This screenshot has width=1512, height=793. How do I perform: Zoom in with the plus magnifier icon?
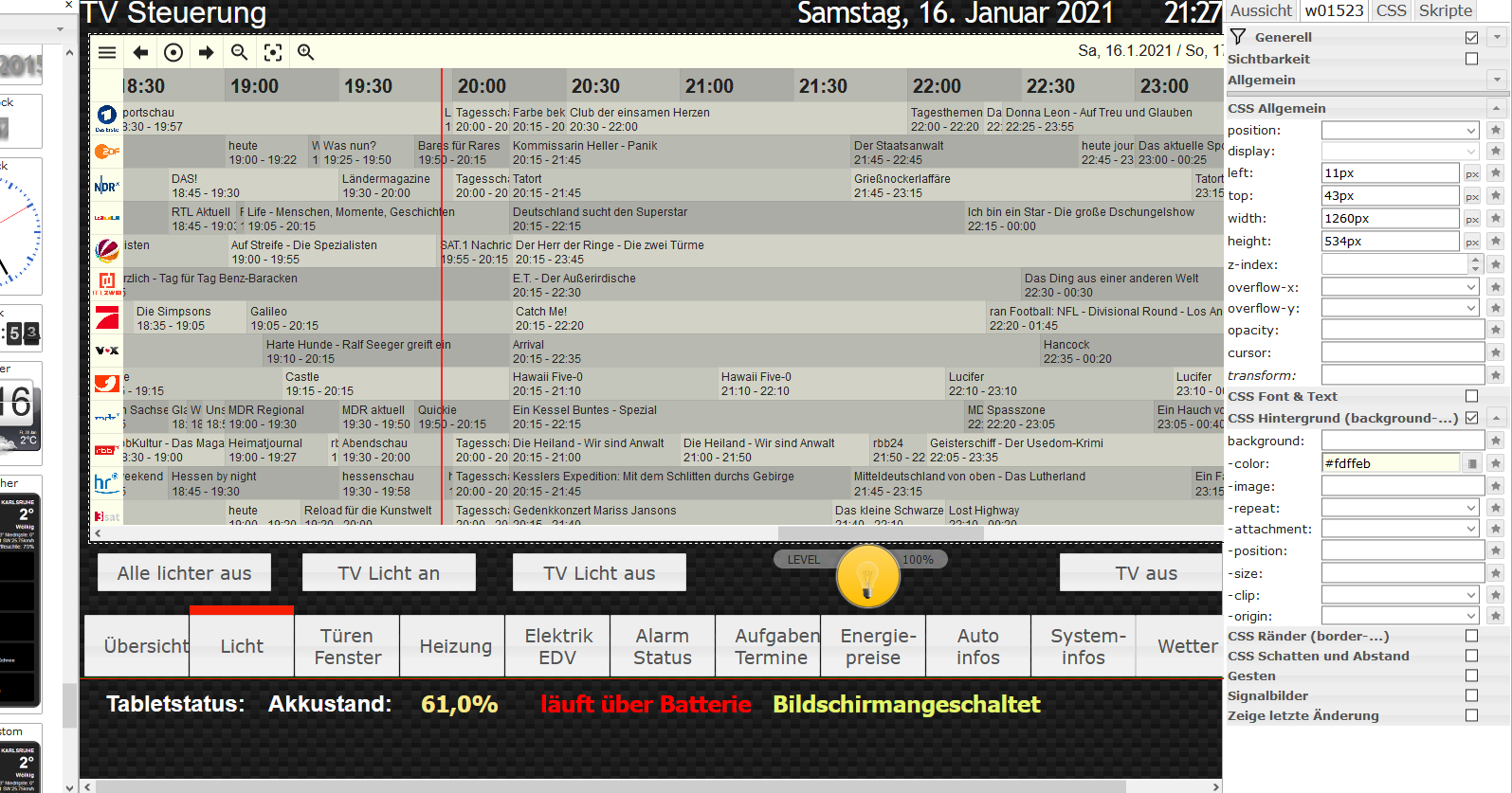click(x=306, y=53)
